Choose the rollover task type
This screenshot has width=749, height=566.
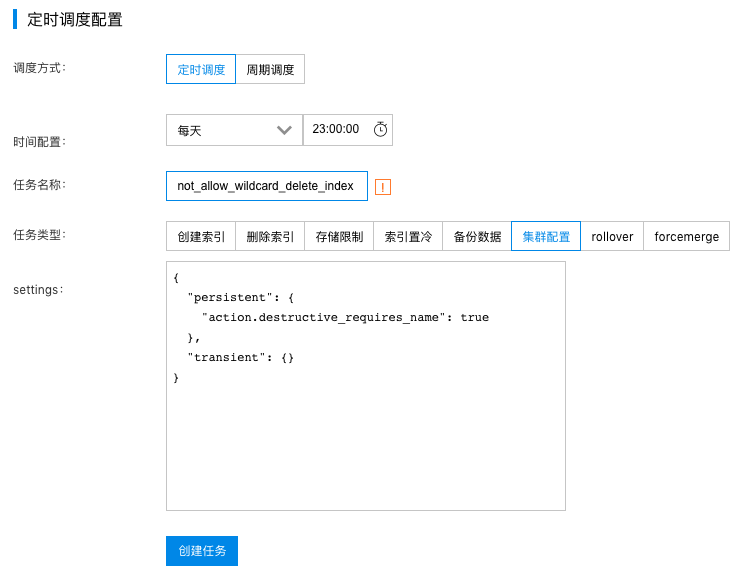click(x=612, y=236)
